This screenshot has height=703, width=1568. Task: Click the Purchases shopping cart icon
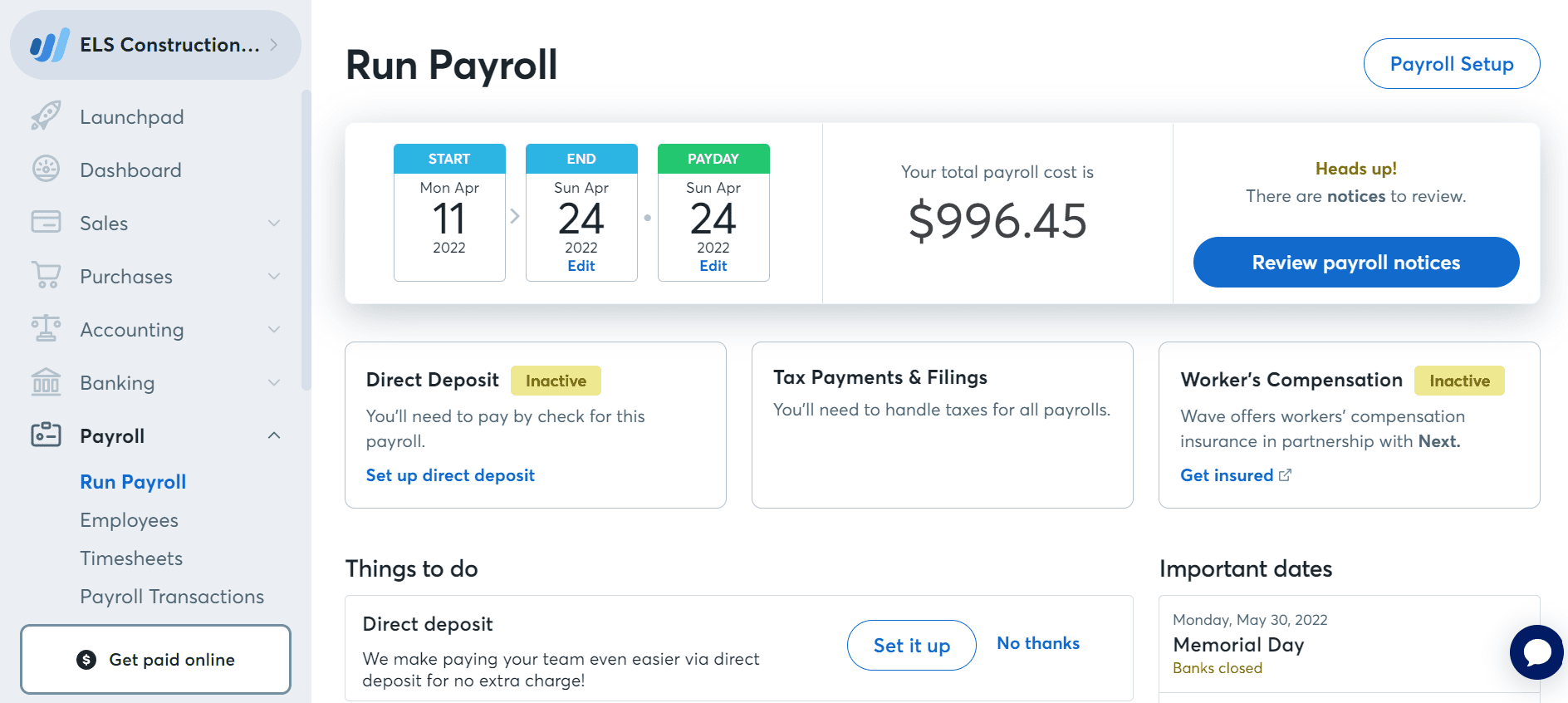tap(46, 276)
